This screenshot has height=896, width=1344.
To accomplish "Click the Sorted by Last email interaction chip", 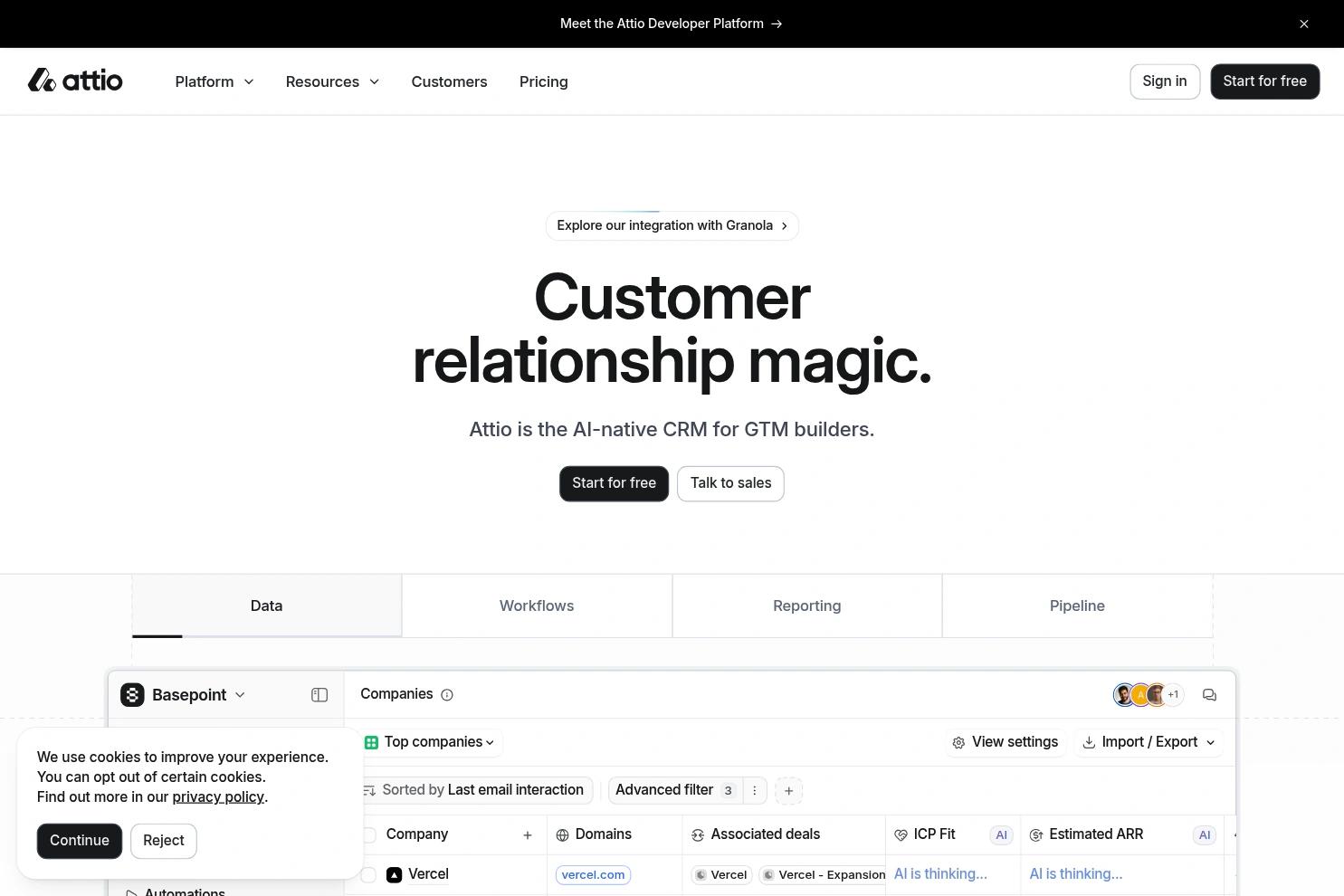I will coord(477,790).
